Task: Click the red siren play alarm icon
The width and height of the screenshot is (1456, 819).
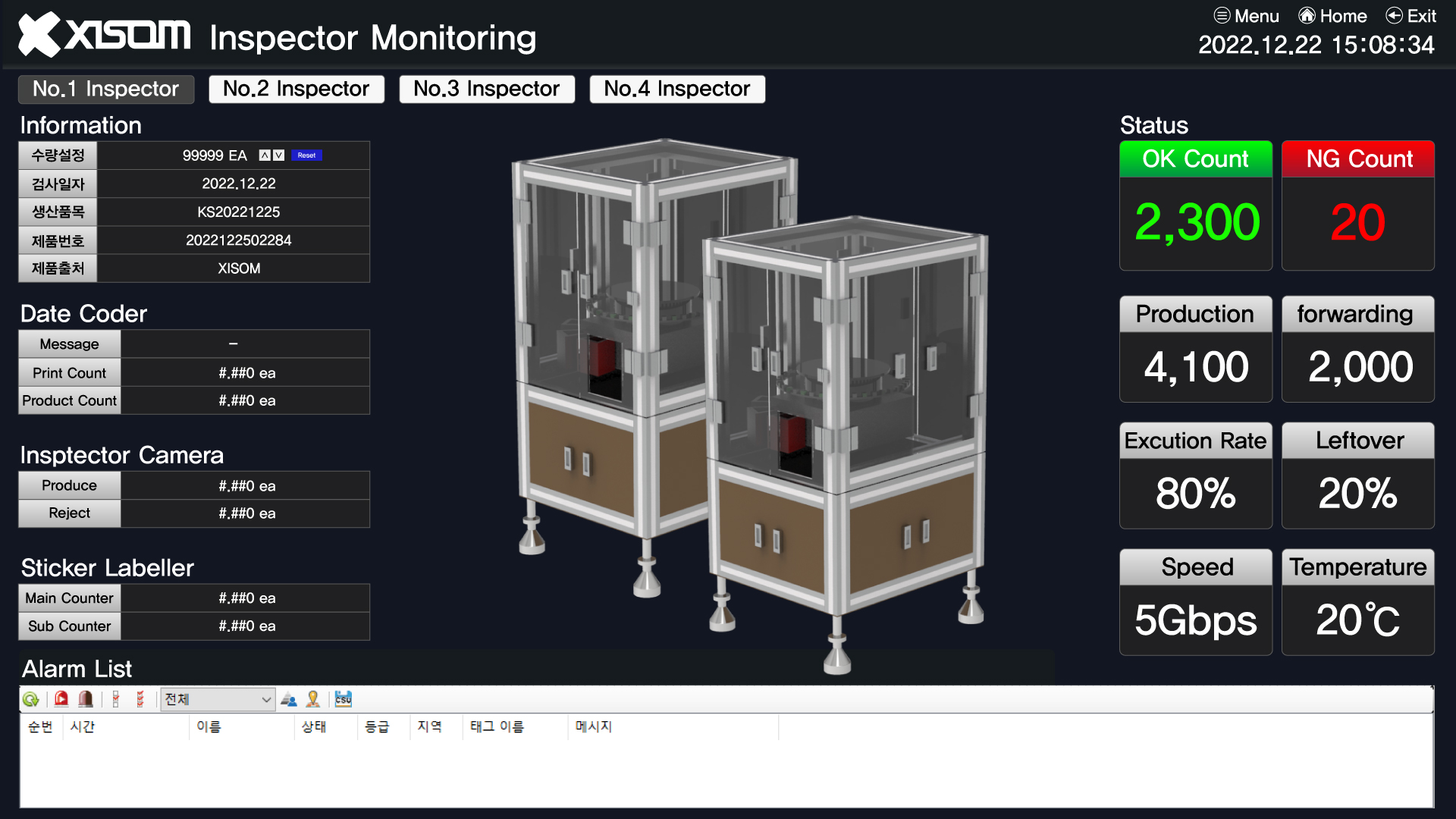Action: pos(61,699)
